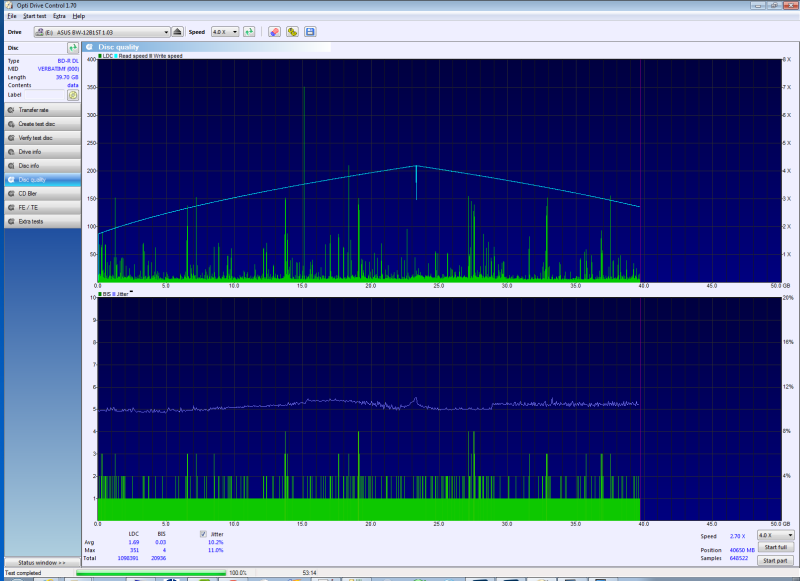
Task: Click the Start full button
Action: pyautogui.click(x=775, y=547)
